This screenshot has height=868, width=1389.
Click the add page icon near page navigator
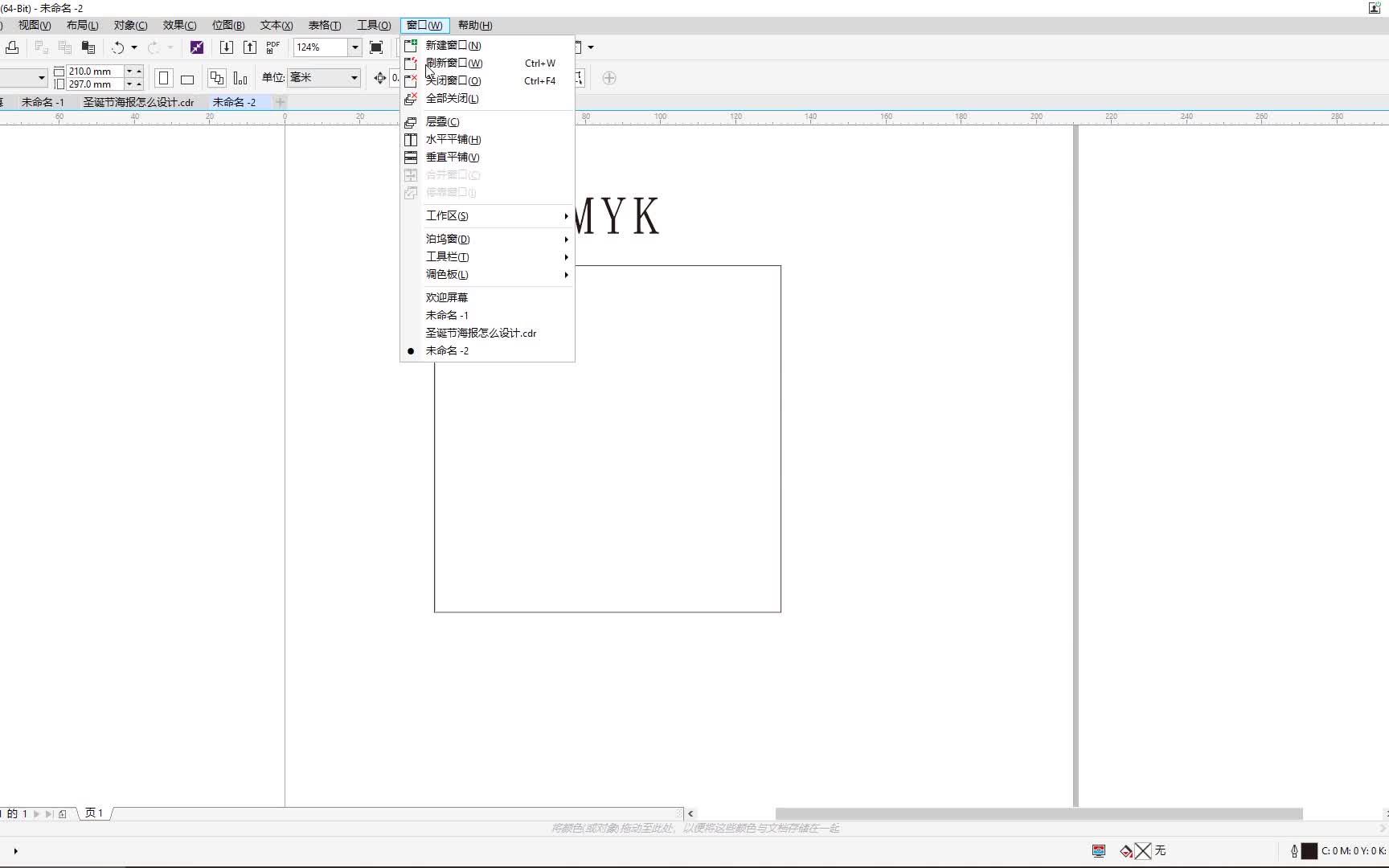tap(63, 813)
